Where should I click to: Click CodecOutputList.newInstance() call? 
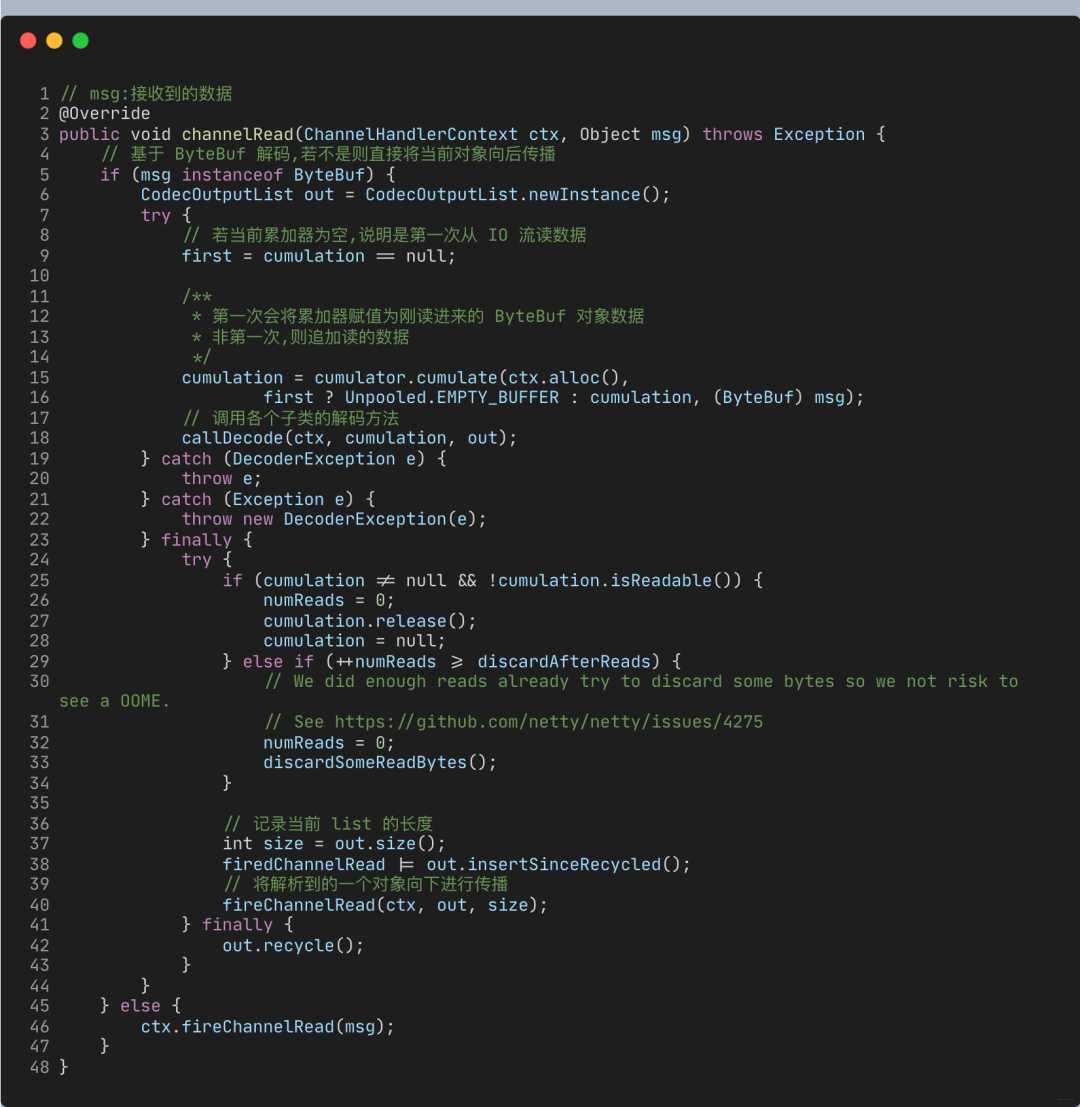[517, 195]
